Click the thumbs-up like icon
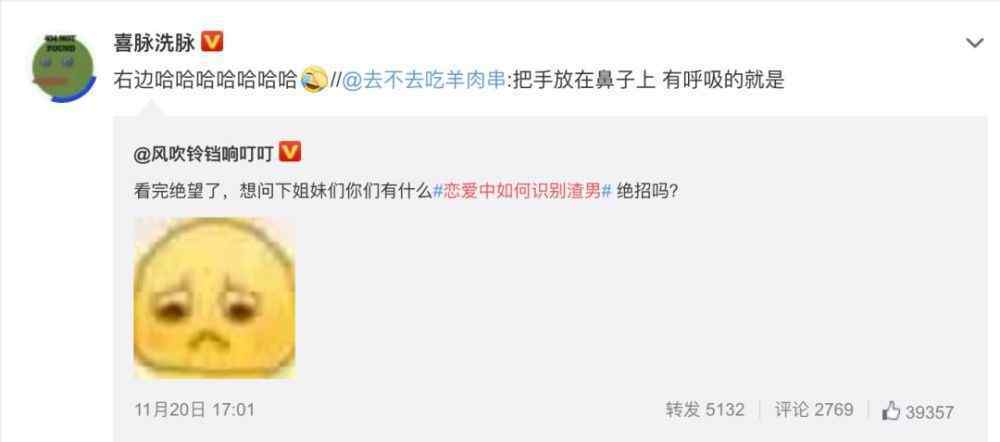1000x442 pixels. pos(891,411)
